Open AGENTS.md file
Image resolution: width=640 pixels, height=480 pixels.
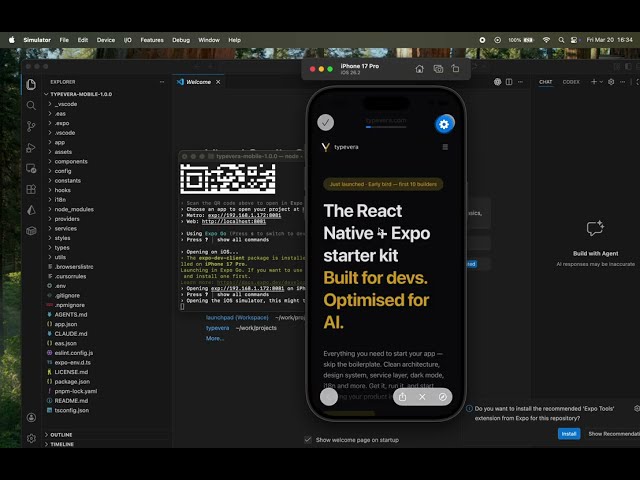click(x=71, y=315)
